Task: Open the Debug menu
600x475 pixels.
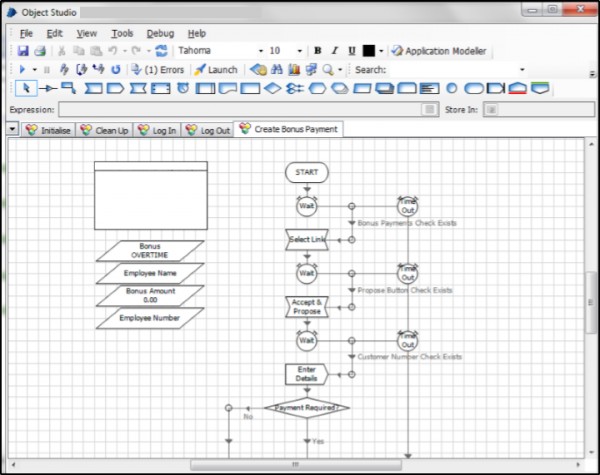Action: pos(159,33)
